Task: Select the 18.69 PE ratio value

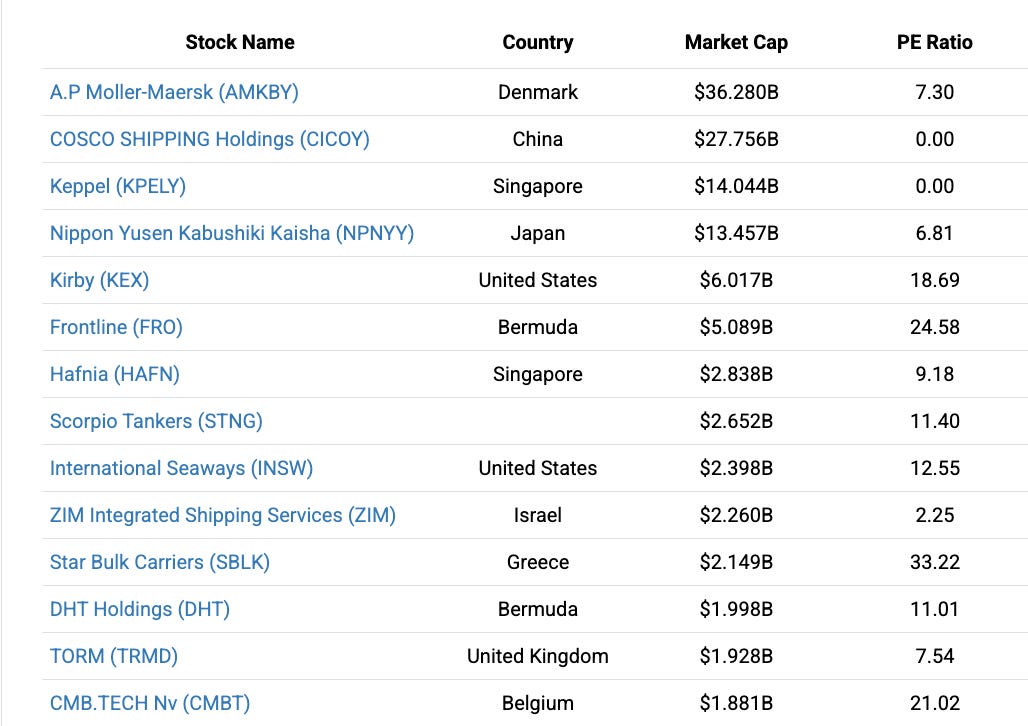Action: (x=934, y=281)
